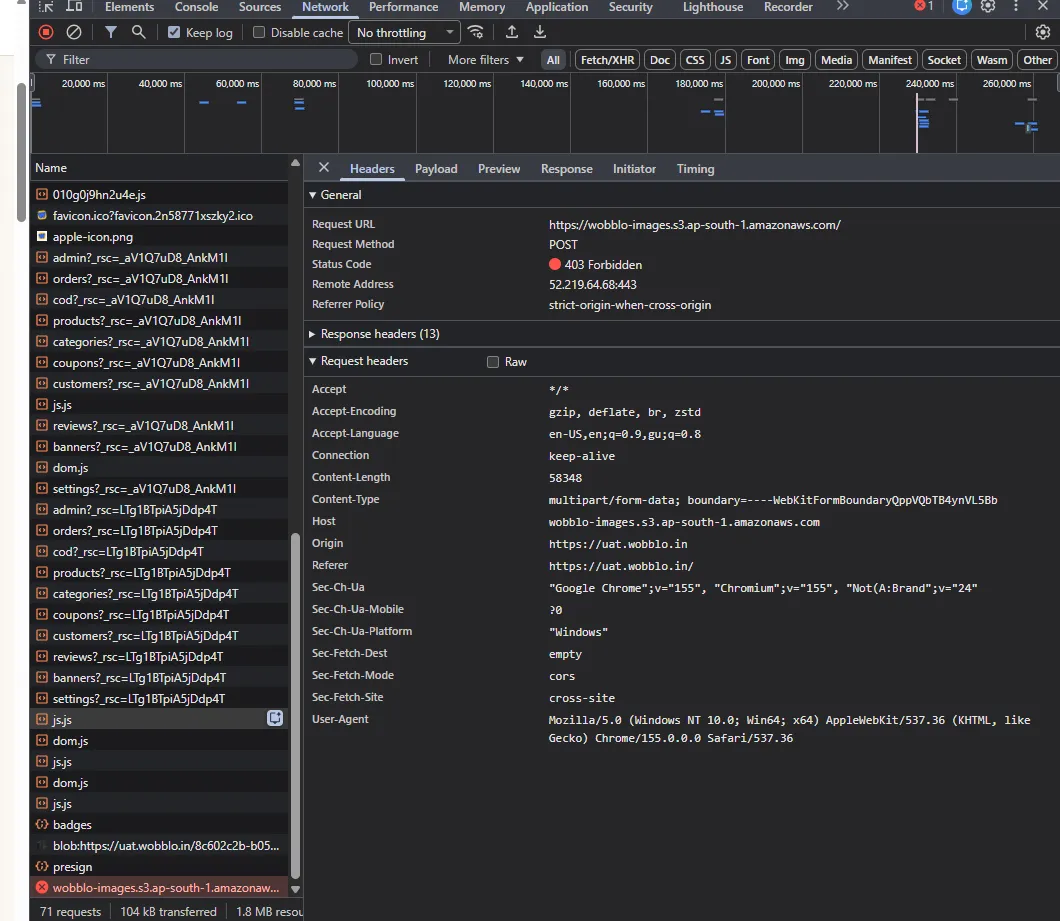Viewport: 1060px width, 921px height.
Task: Select the badges request row
Action: point(160,824)
